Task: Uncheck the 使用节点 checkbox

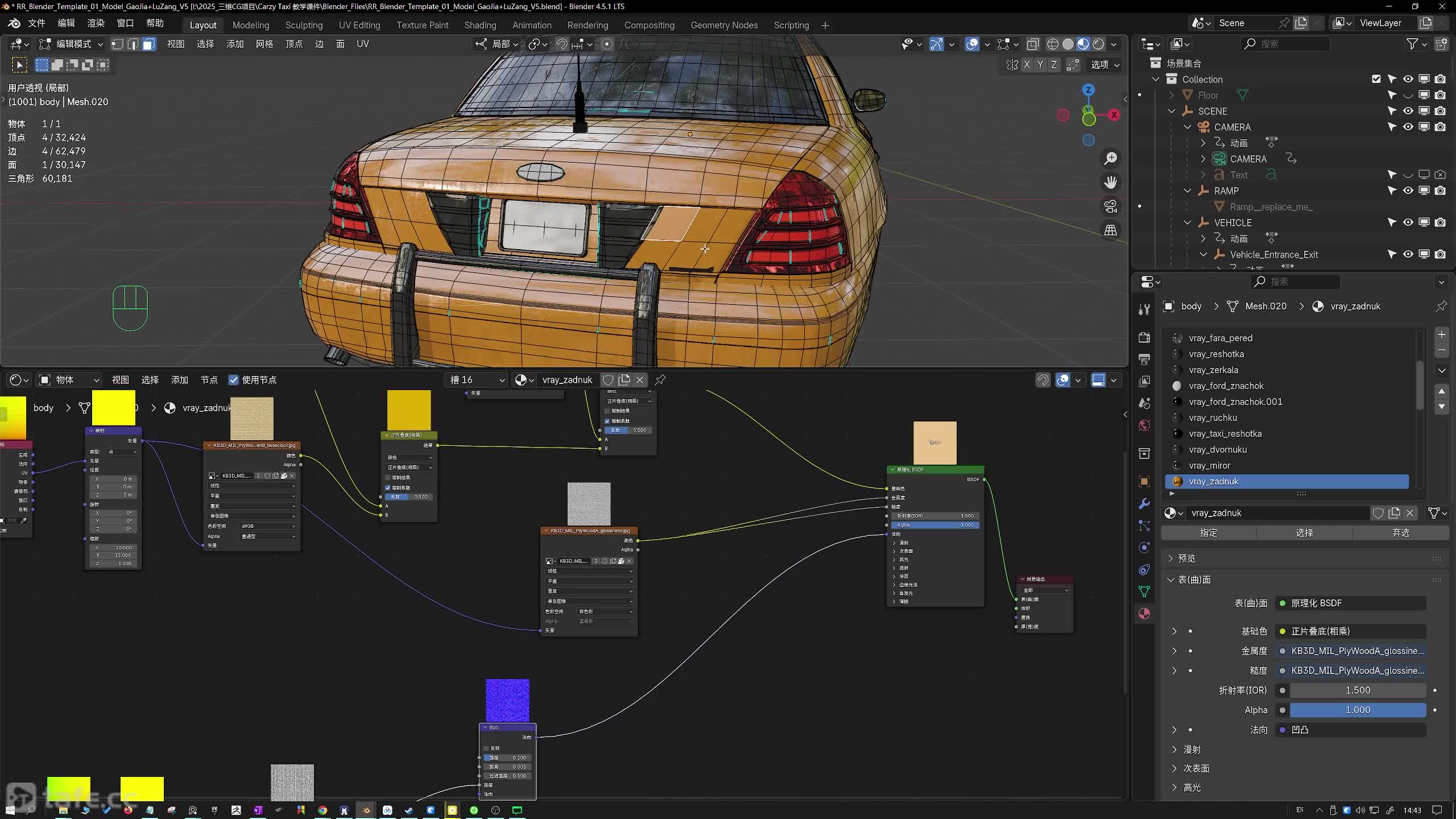Action: 233,379
